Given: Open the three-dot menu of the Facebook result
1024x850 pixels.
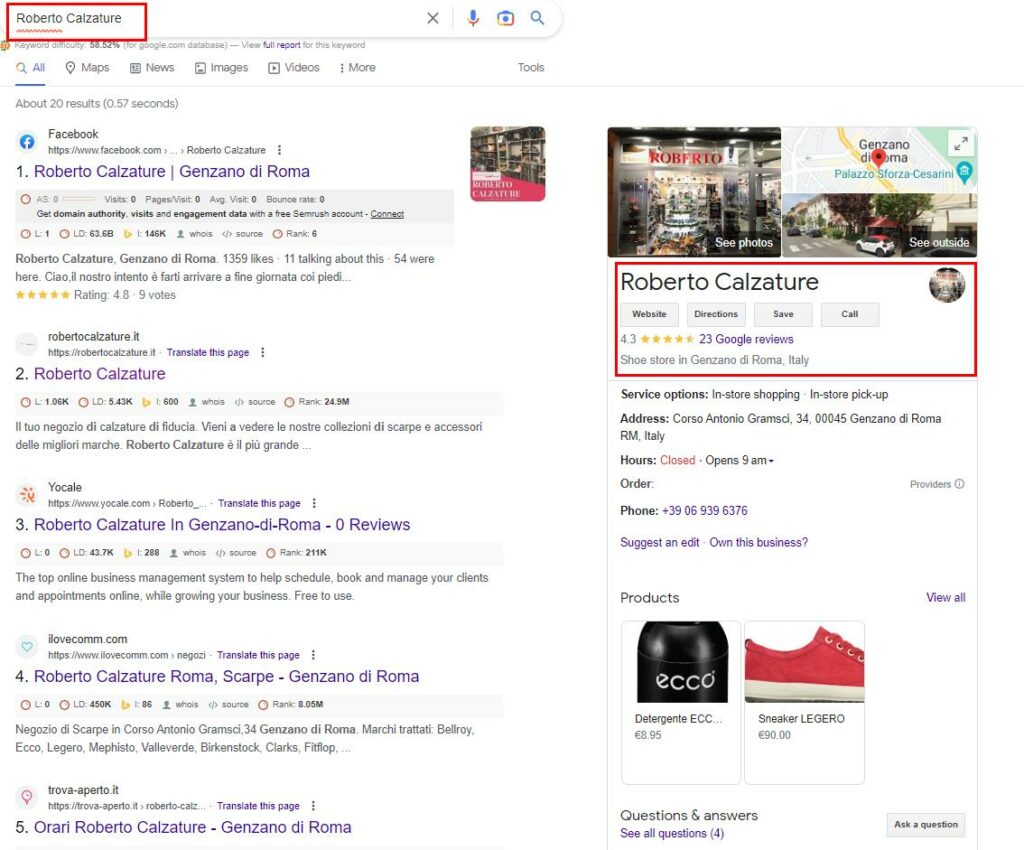Looking at the screenshot, I should (280, 150).
